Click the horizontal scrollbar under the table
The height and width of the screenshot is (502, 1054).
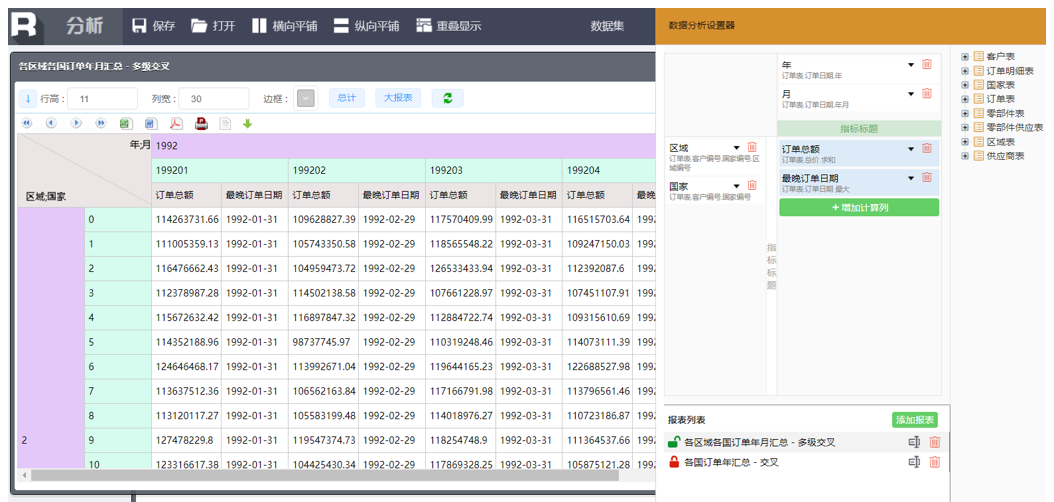(300, 475)
